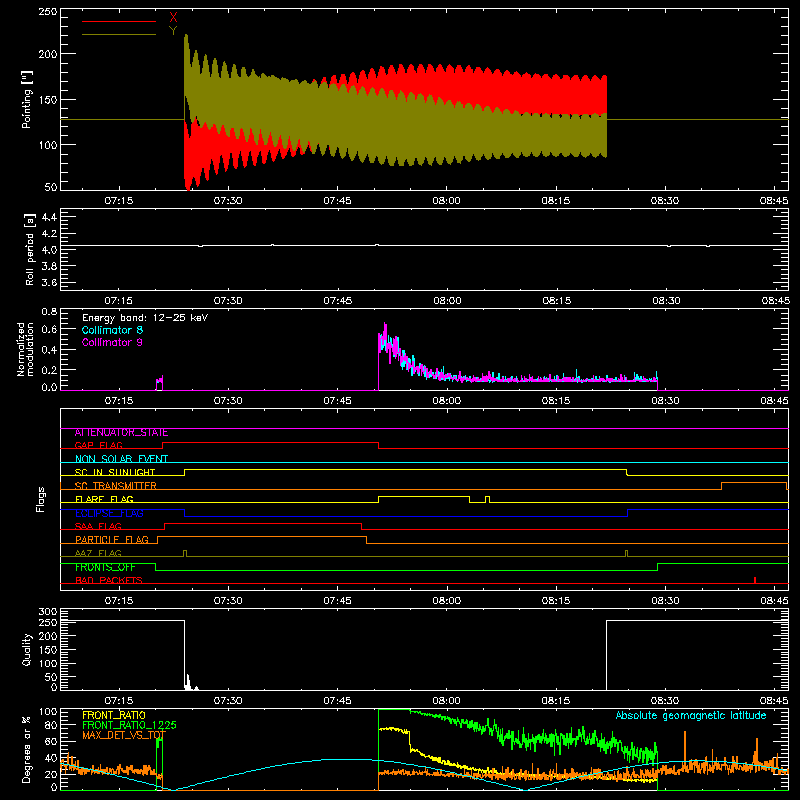Click the SC_IN_SUNLIGHT flag label

(x=115, y=472)
